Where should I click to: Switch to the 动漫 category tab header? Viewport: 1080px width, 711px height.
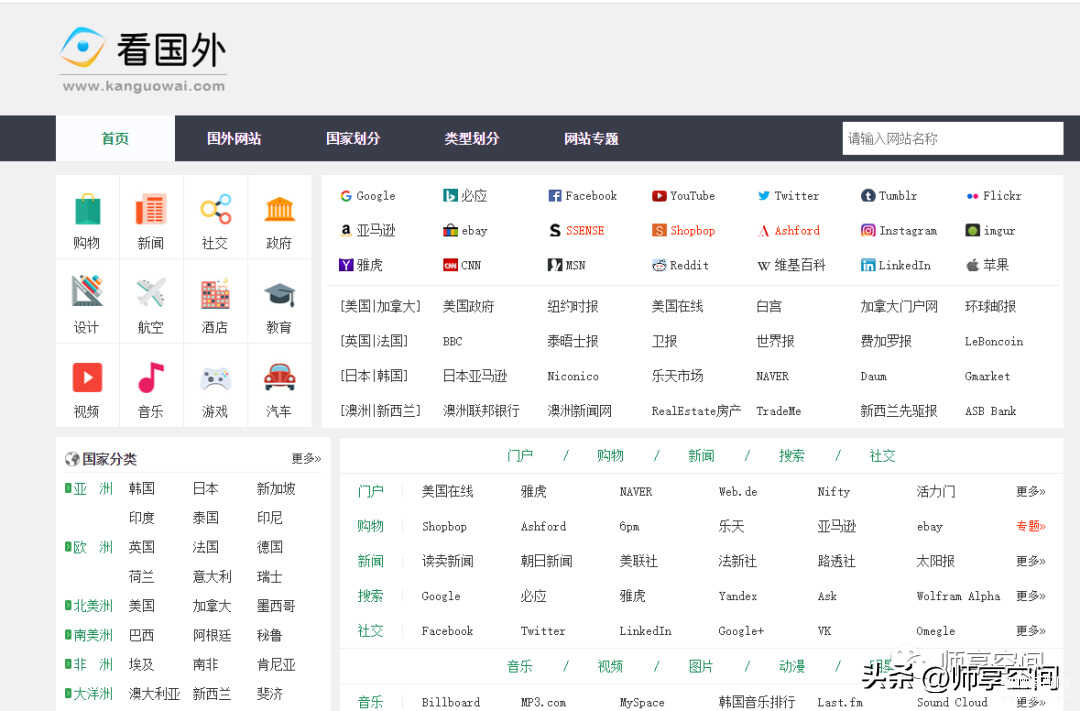click(x=791, y=666)
